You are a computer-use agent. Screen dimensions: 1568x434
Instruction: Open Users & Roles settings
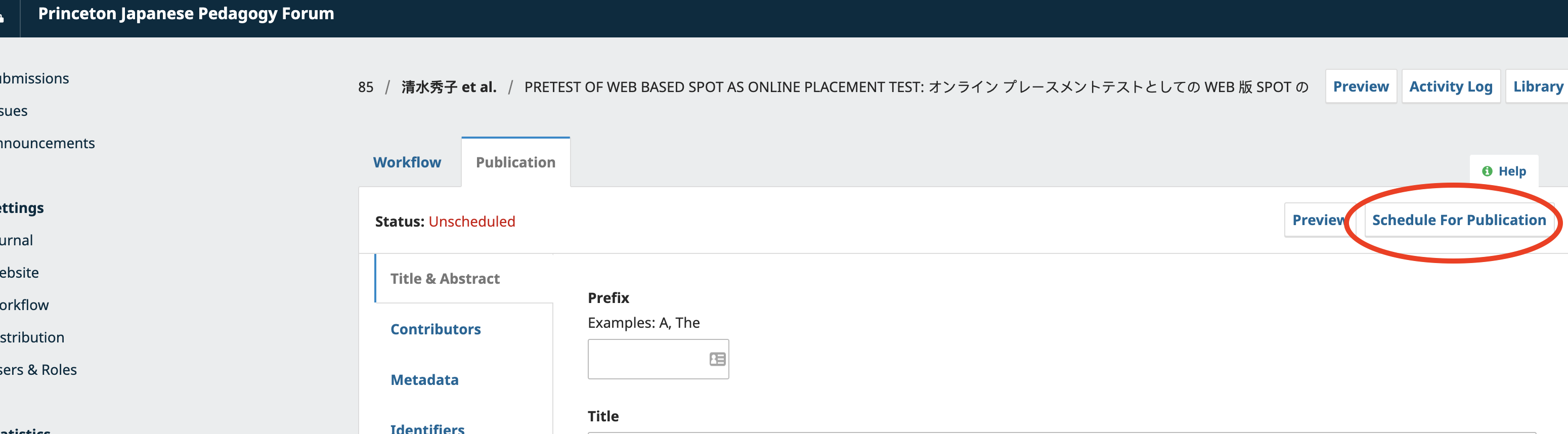point(38,369)
